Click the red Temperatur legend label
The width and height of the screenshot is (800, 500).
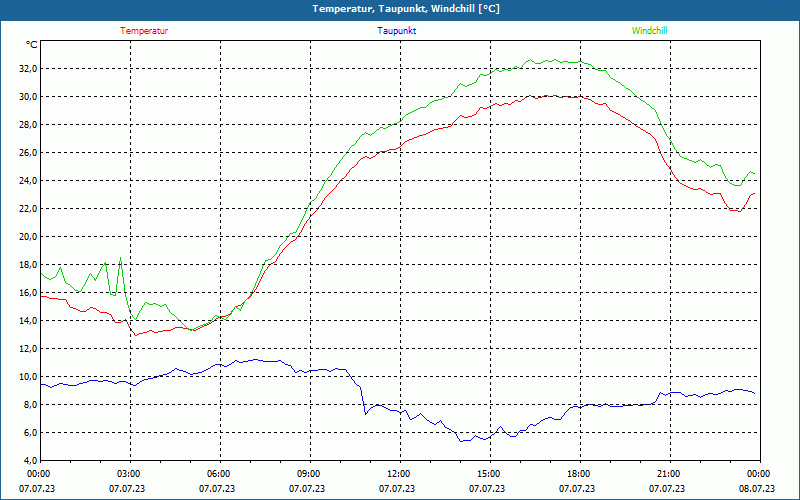pos(144,31)
